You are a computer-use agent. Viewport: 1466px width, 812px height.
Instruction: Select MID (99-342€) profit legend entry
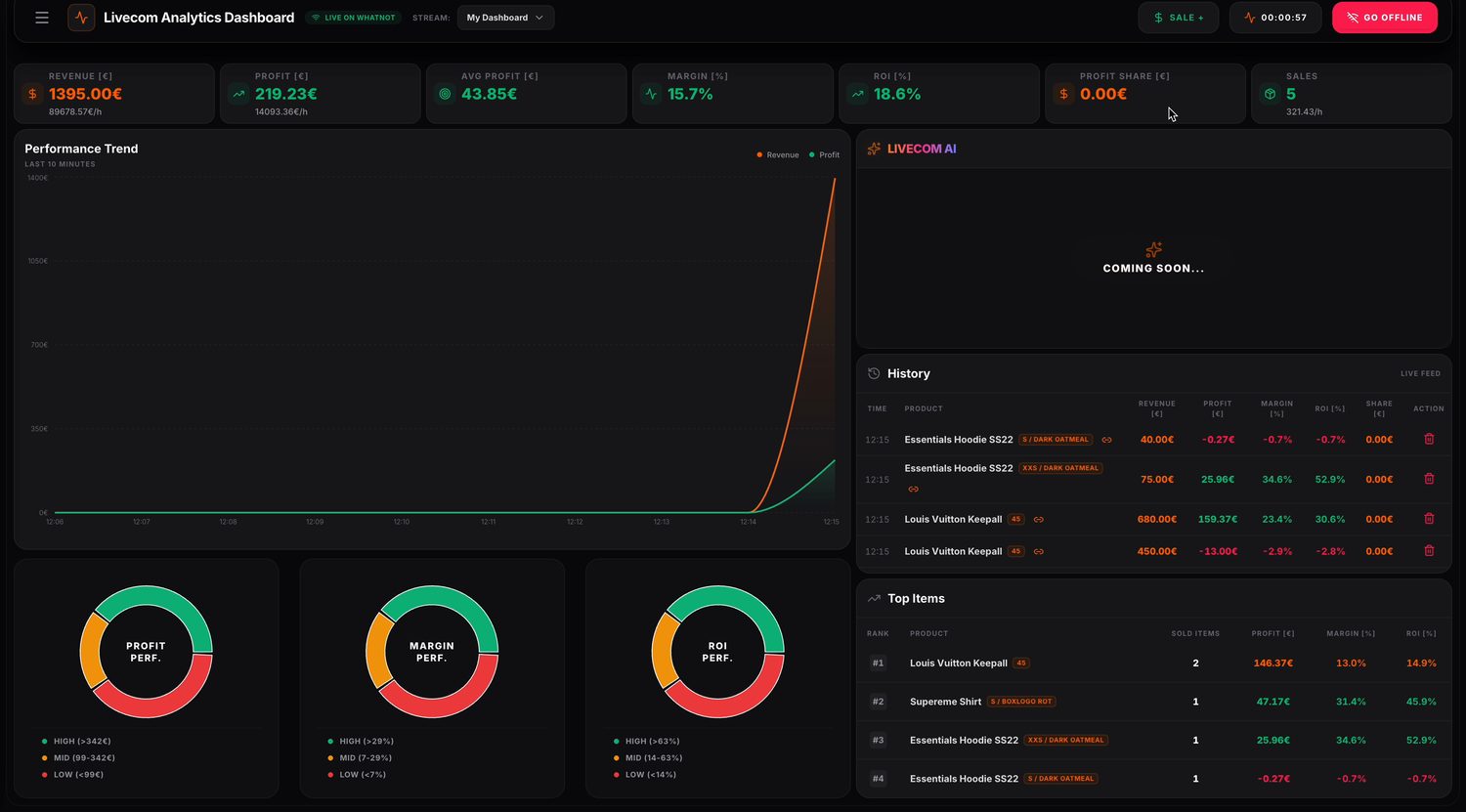click(78, 757)
